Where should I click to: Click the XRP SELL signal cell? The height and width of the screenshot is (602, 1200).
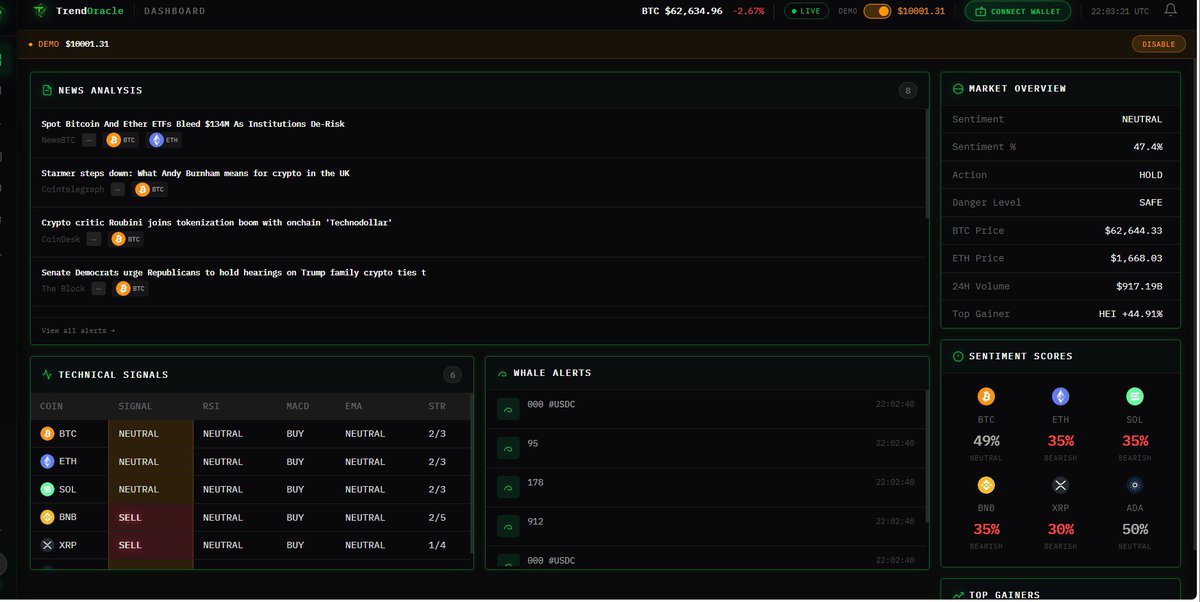pyautogui.click(x=151, y=545)
